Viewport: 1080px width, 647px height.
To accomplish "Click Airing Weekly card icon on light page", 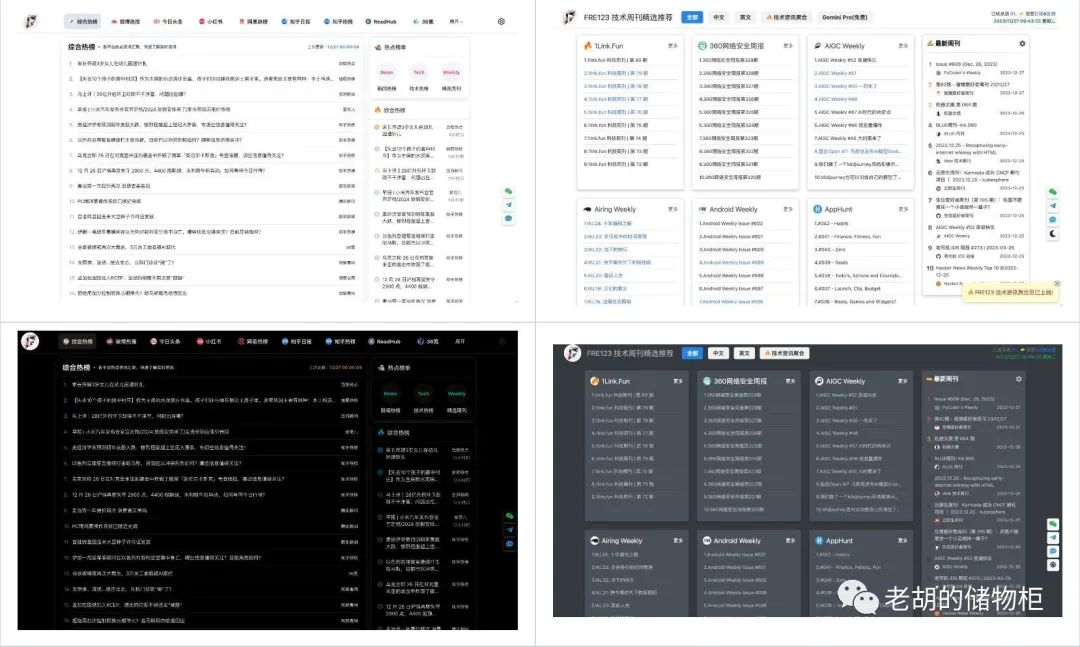I will [588, 209].
